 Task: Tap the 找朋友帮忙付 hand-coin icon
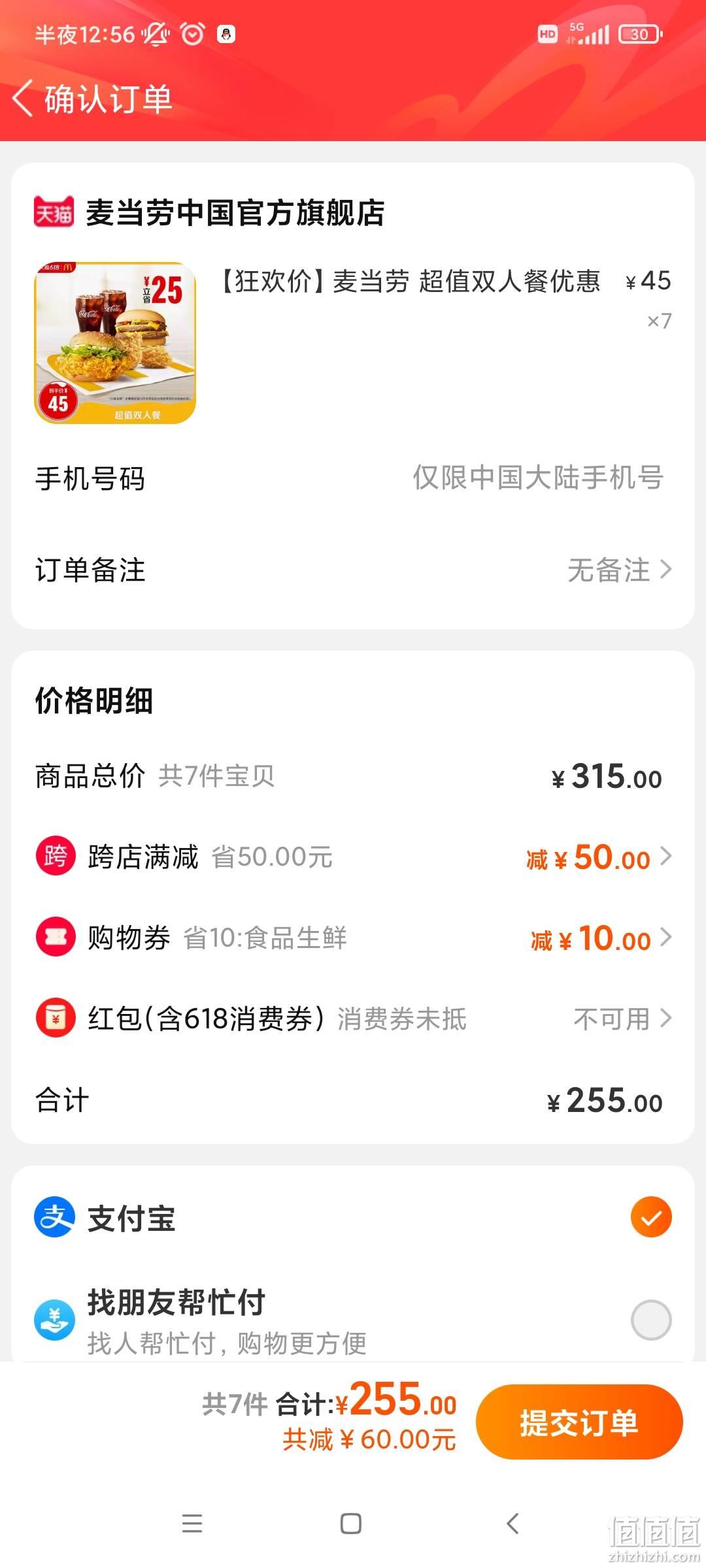coord(55,1320)
